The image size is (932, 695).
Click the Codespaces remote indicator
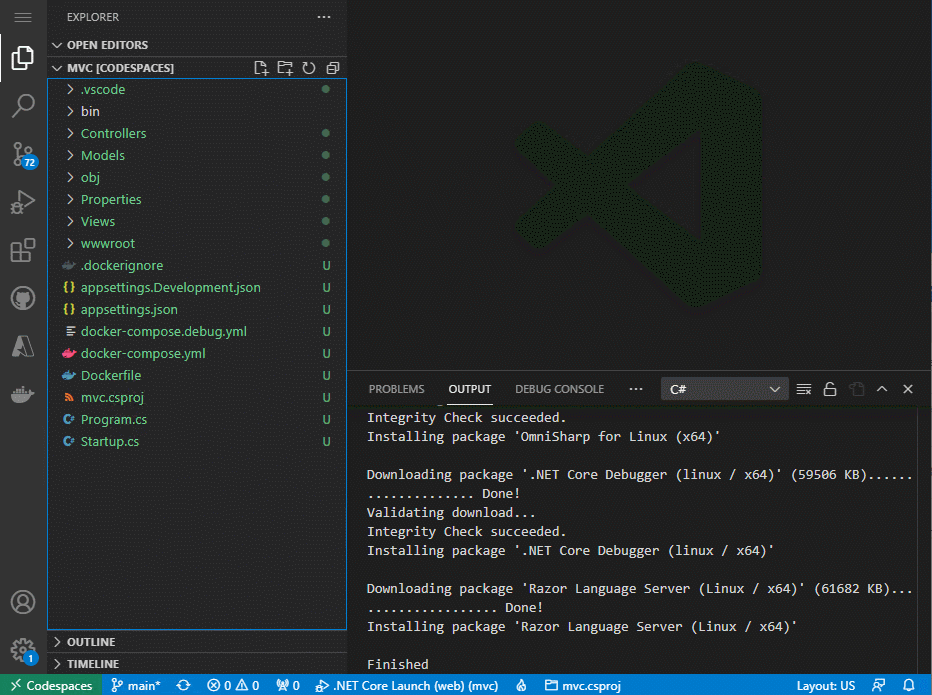(51, 685)
